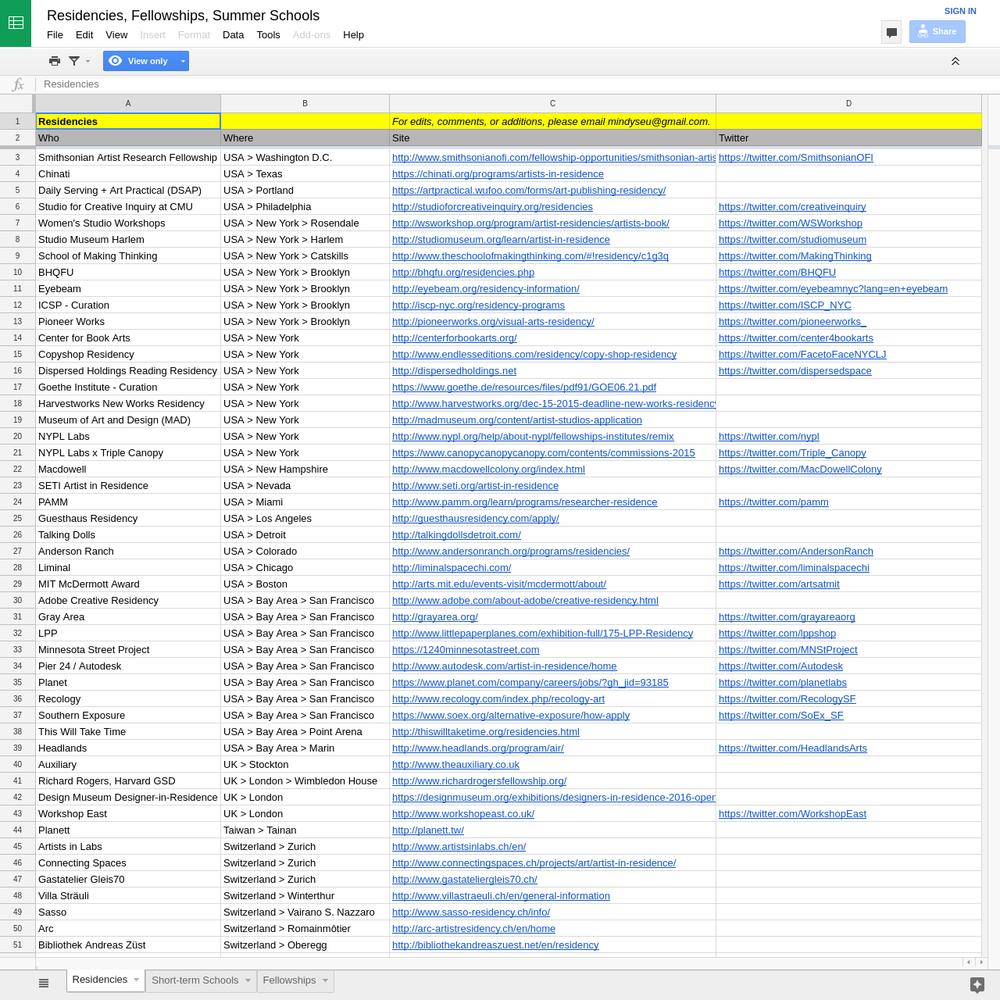Open the chinati.org artists-in-residence link

point(497,174)
